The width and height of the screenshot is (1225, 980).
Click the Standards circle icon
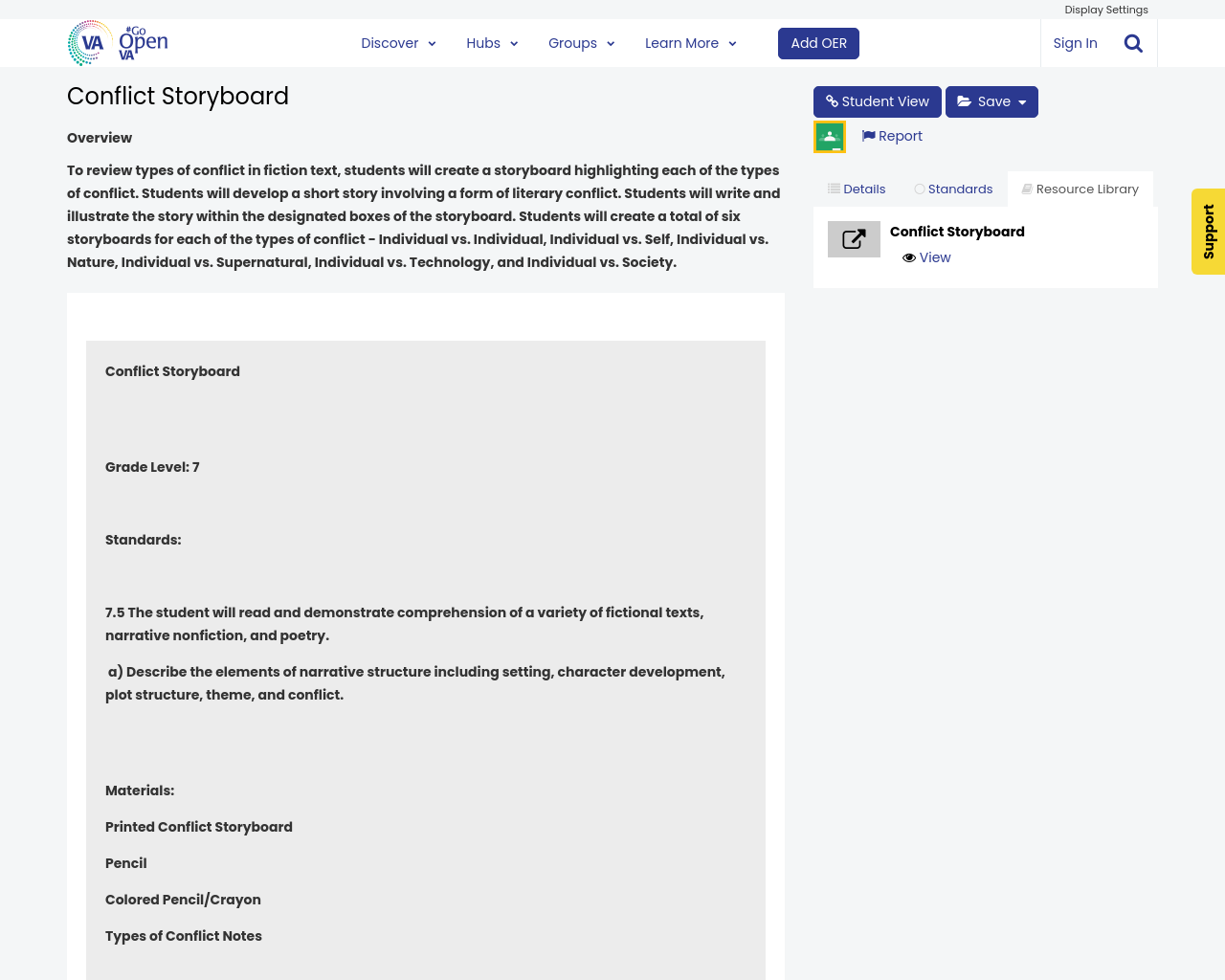point(920,189)
